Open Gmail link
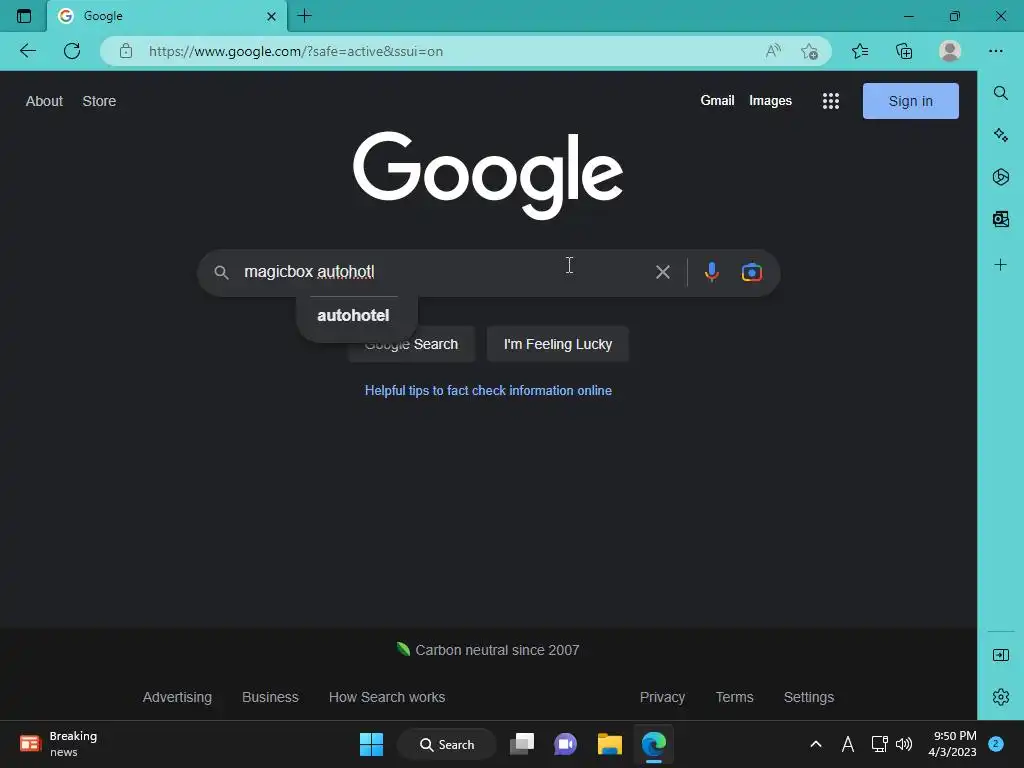Image resolution: width=1024 pixels, height=768 pixels. (x=717, y=101)
